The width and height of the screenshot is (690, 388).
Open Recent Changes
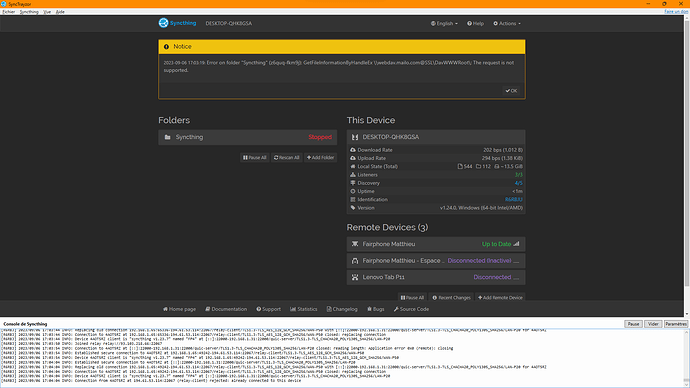point(451,298)
